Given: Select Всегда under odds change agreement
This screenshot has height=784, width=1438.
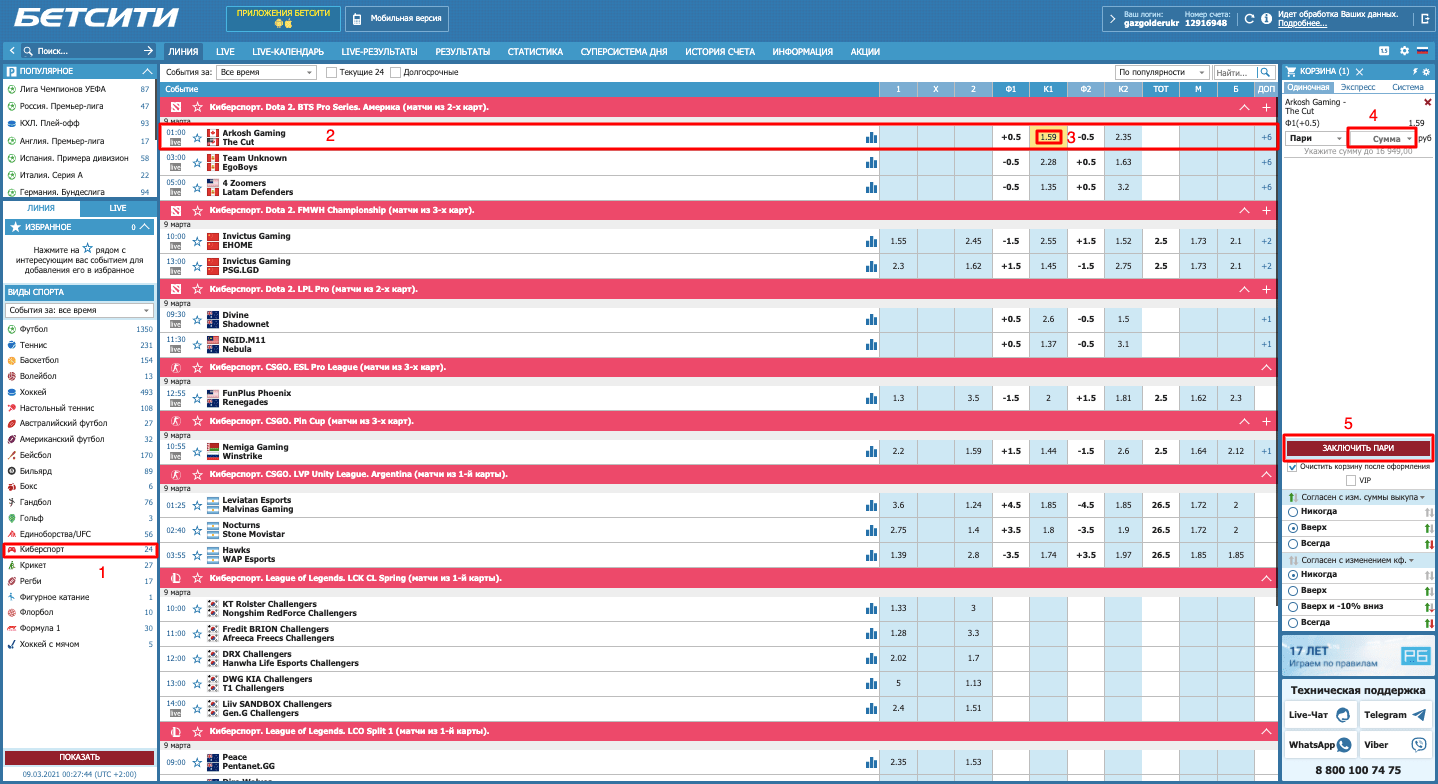Looking at the screenshot, I should click(x=1294, y=623).
